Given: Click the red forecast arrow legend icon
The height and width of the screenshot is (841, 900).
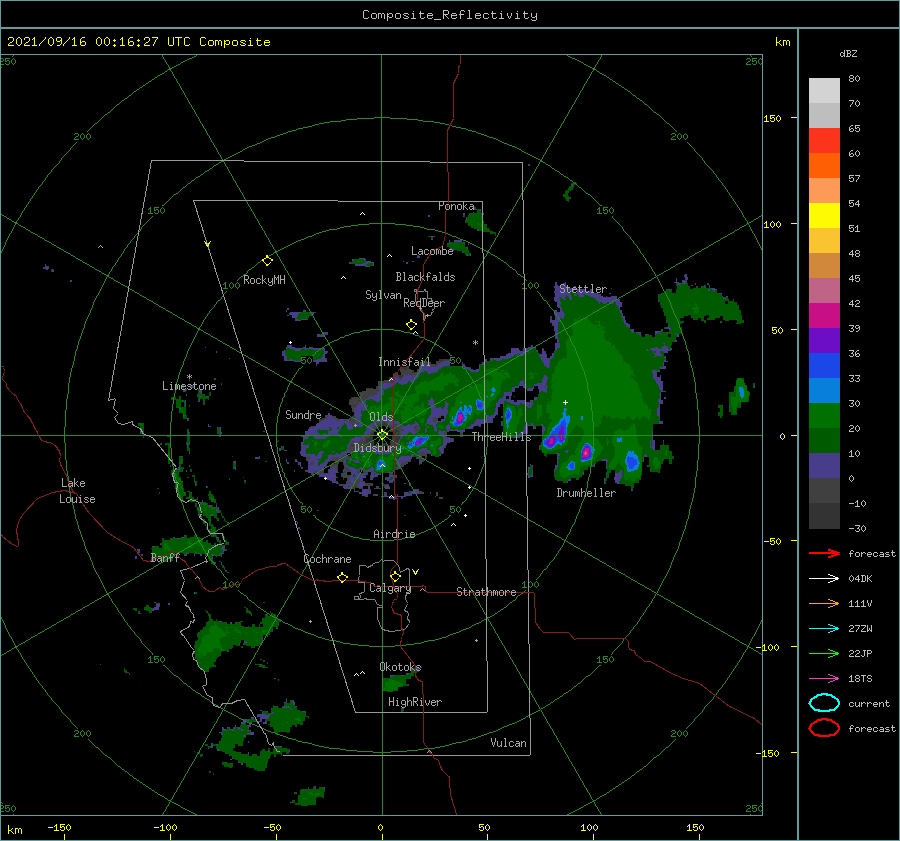Looking at the screenshot, I should [824, 553].
